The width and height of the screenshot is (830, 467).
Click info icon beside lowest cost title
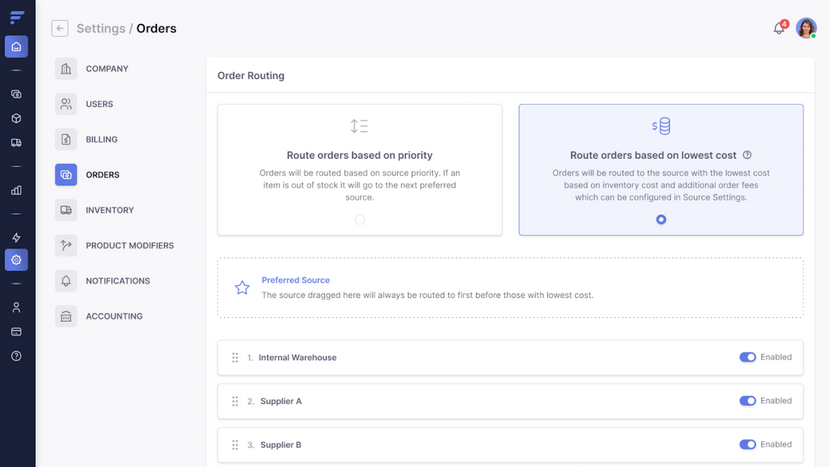click(x=747, y=155)
